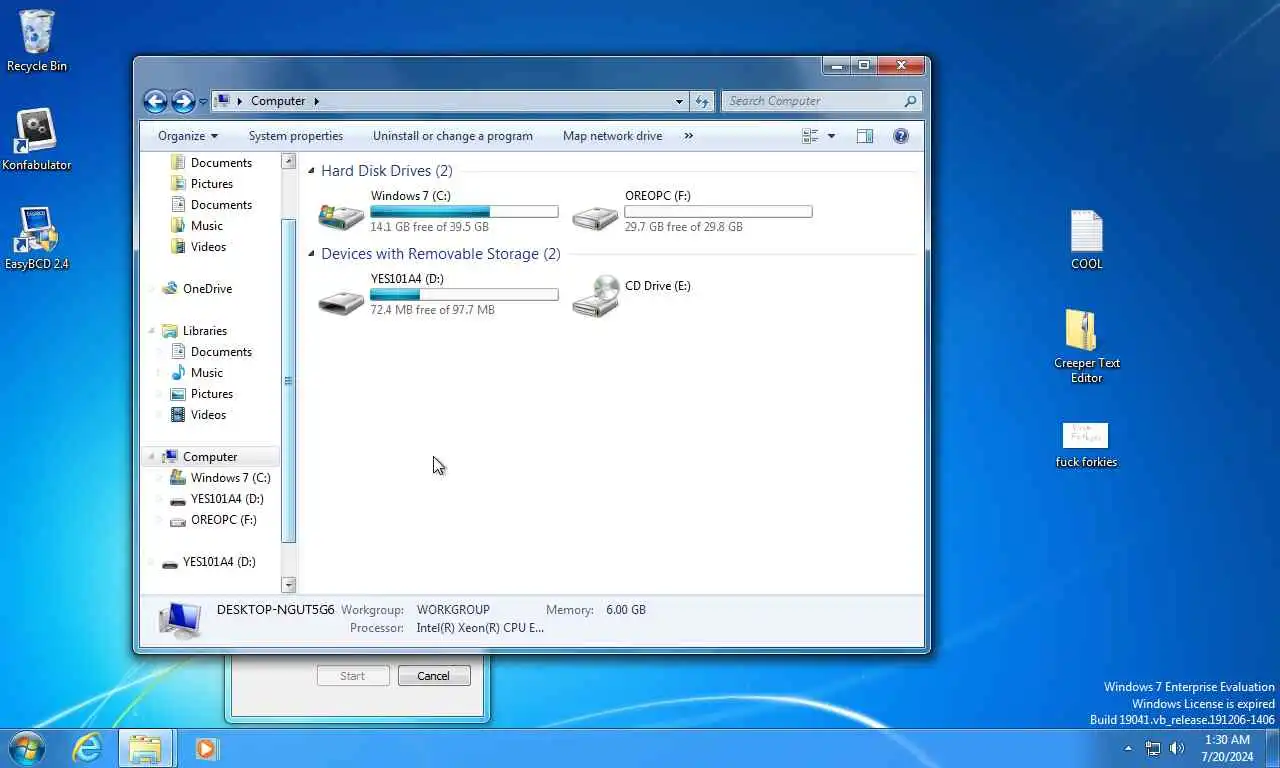Click Computer in the address breadcrumb
The width and height of the screenshot is (1280, 768).
(x=278, y=101)
